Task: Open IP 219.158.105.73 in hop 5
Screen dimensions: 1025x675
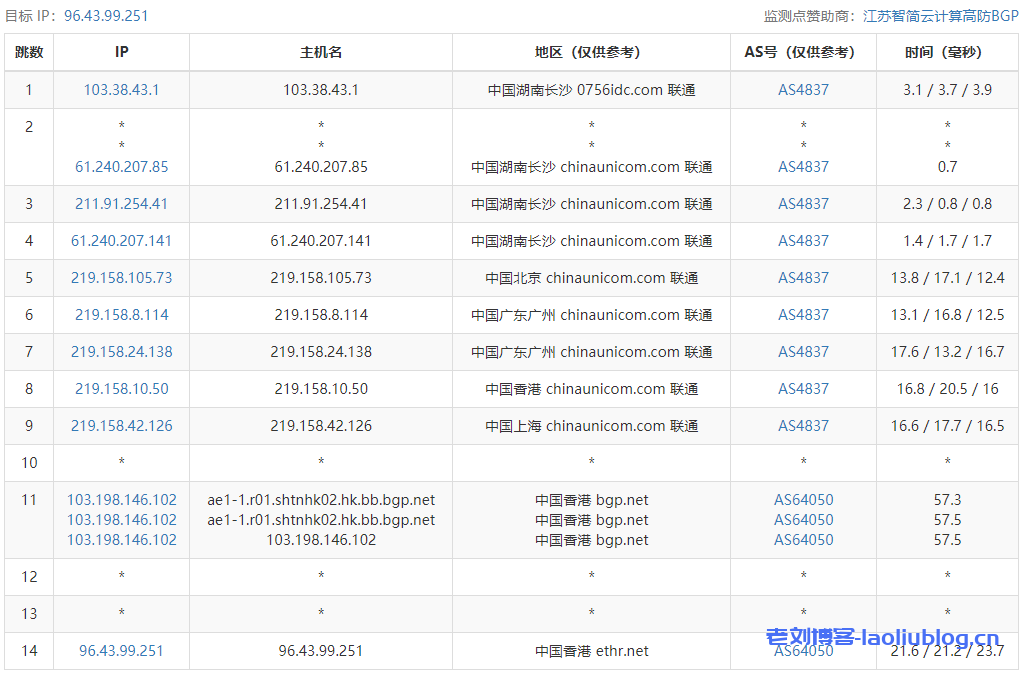Action: coord(121,278)
